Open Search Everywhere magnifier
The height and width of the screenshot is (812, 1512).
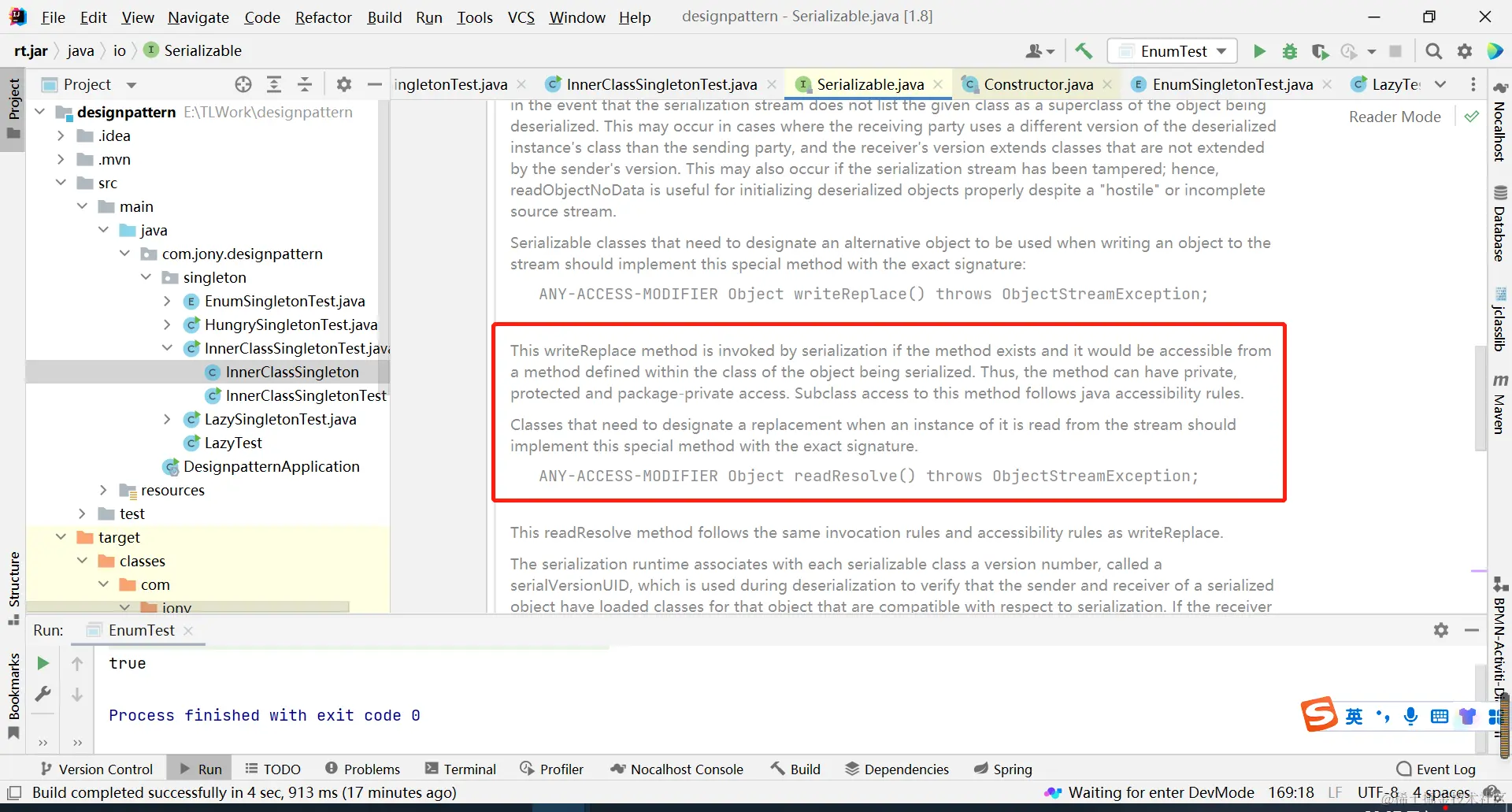tap(1434, 51)
